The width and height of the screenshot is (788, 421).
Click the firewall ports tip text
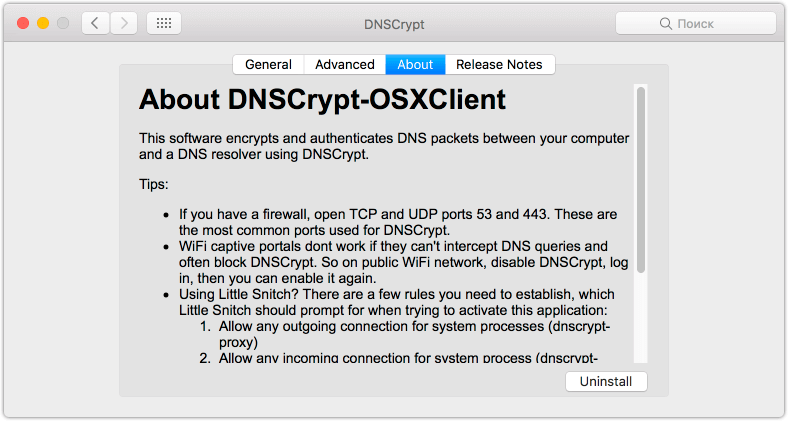tap(398, 222)
